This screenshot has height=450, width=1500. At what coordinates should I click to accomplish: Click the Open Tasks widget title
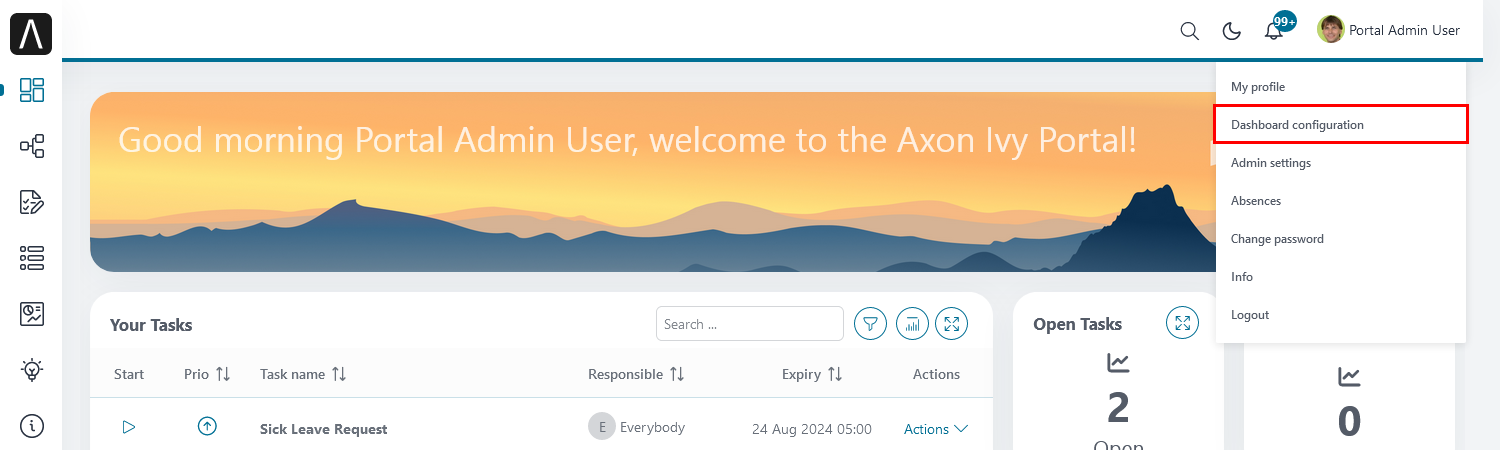[x=1077, y=324]
